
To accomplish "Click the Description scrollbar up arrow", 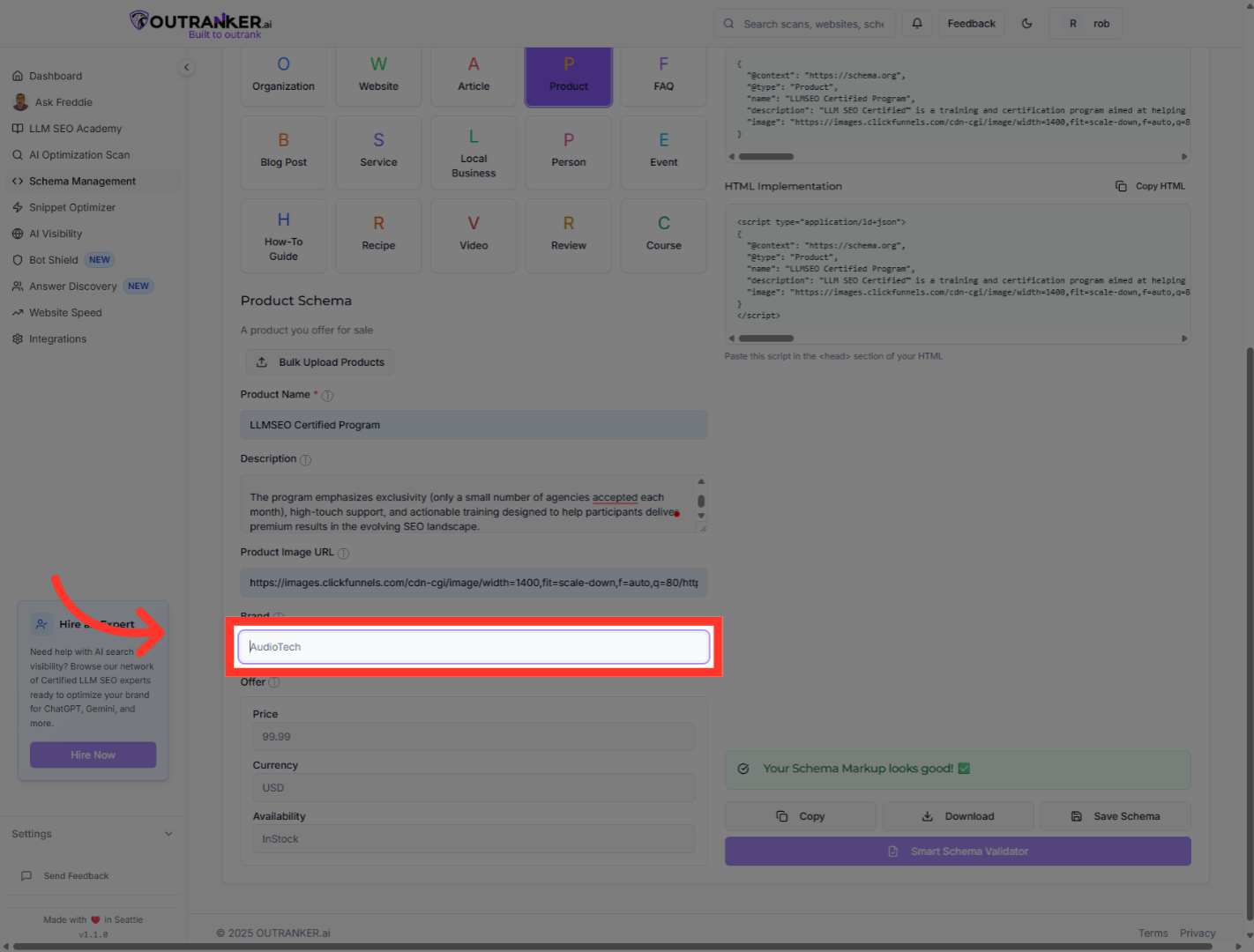I will point(701,481).
